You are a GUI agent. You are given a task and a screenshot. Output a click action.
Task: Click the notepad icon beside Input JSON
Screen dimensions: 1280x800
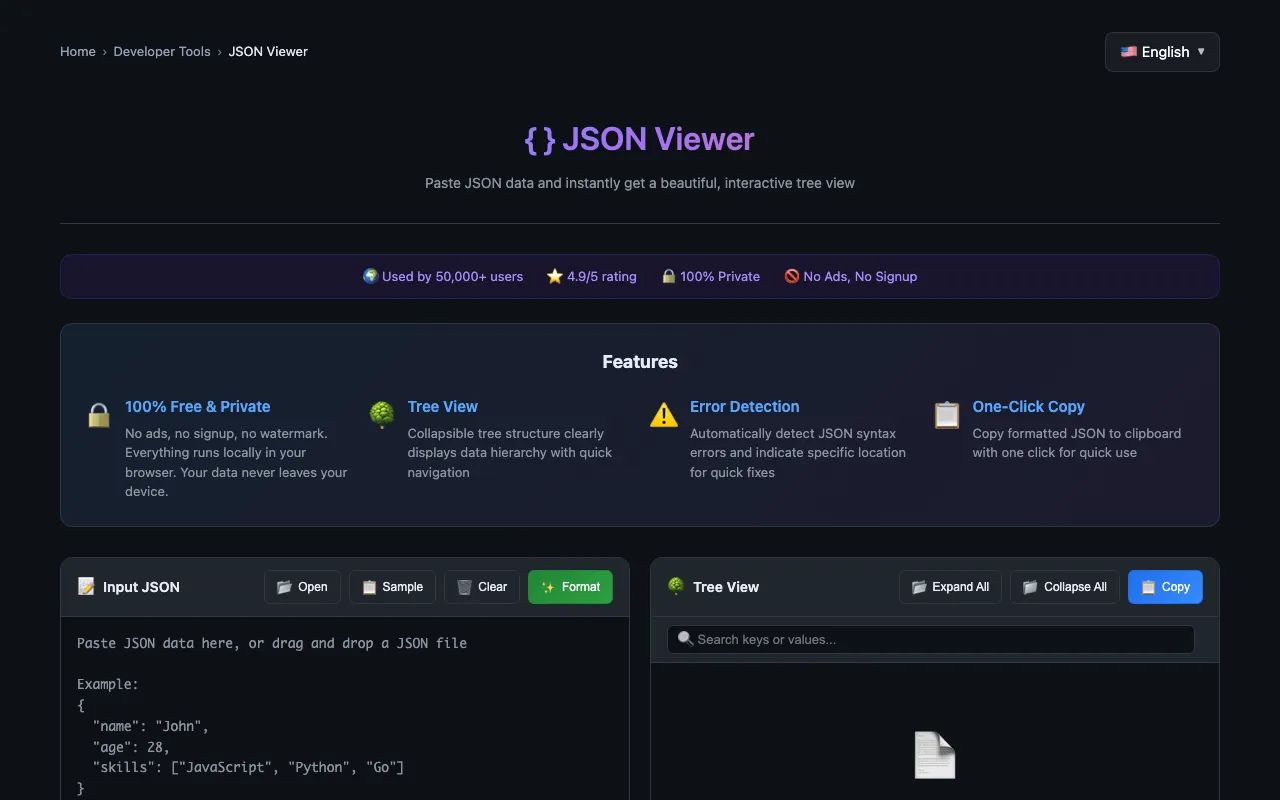click(x=86, y=586)
